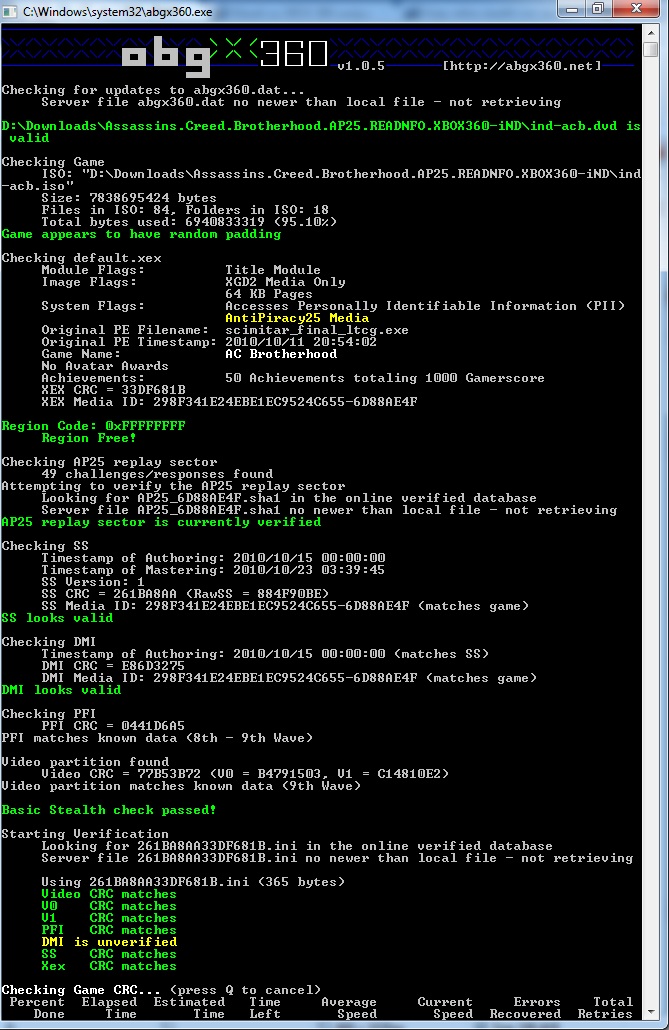This screenshot has height=1030, width=669.
Task: Click 'Original PE Timestamp: 2010/10/11 20:54:02' line
Action: tap(209, 342)
